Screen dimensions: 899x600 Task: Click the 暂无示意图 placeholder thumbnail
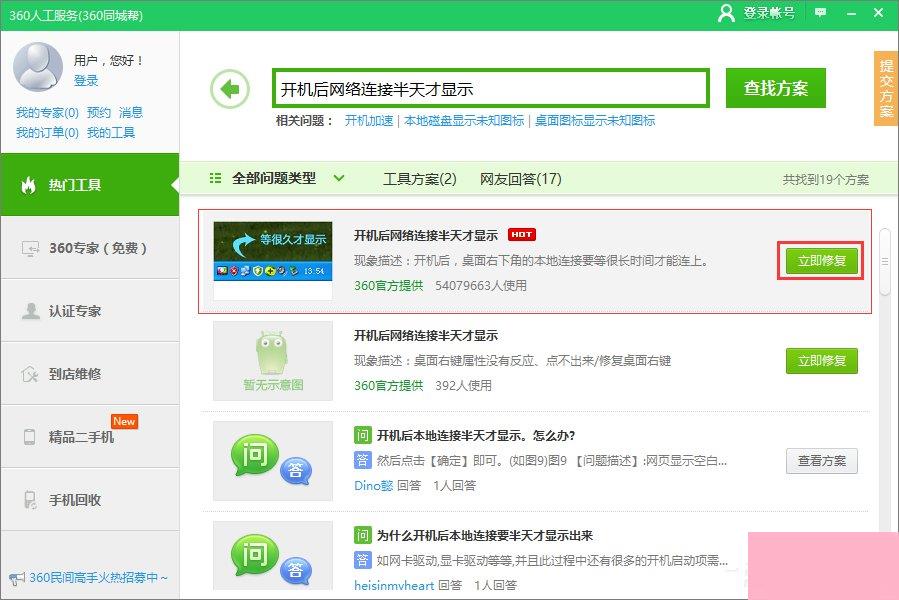[273, 361]
